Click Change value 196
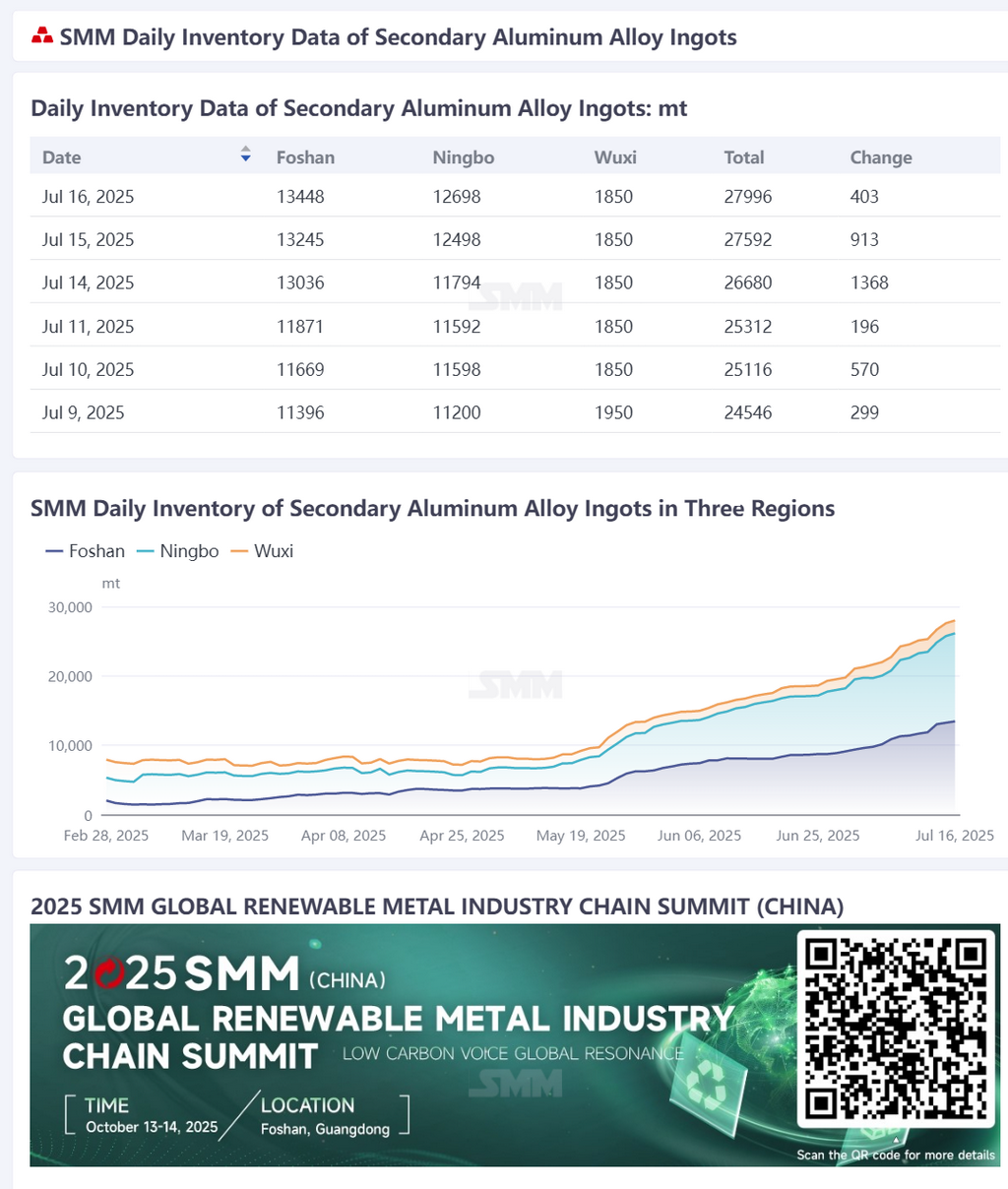Viewport: 1008px width, 1189px height. (x=864, y=327)
